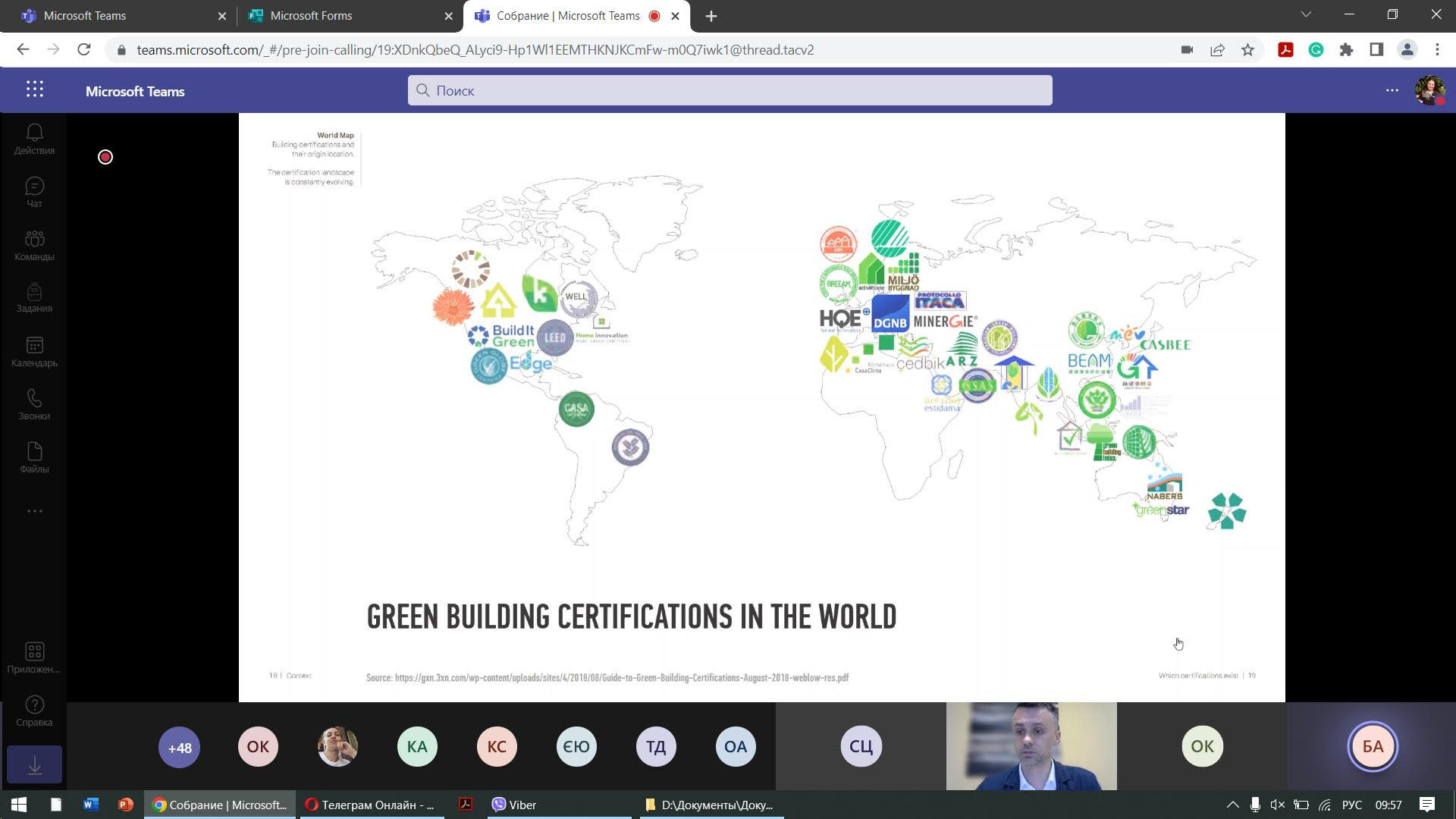Open the Teams (Команды) section
This screenshot has width=1456, height=819.
(34, 246)
